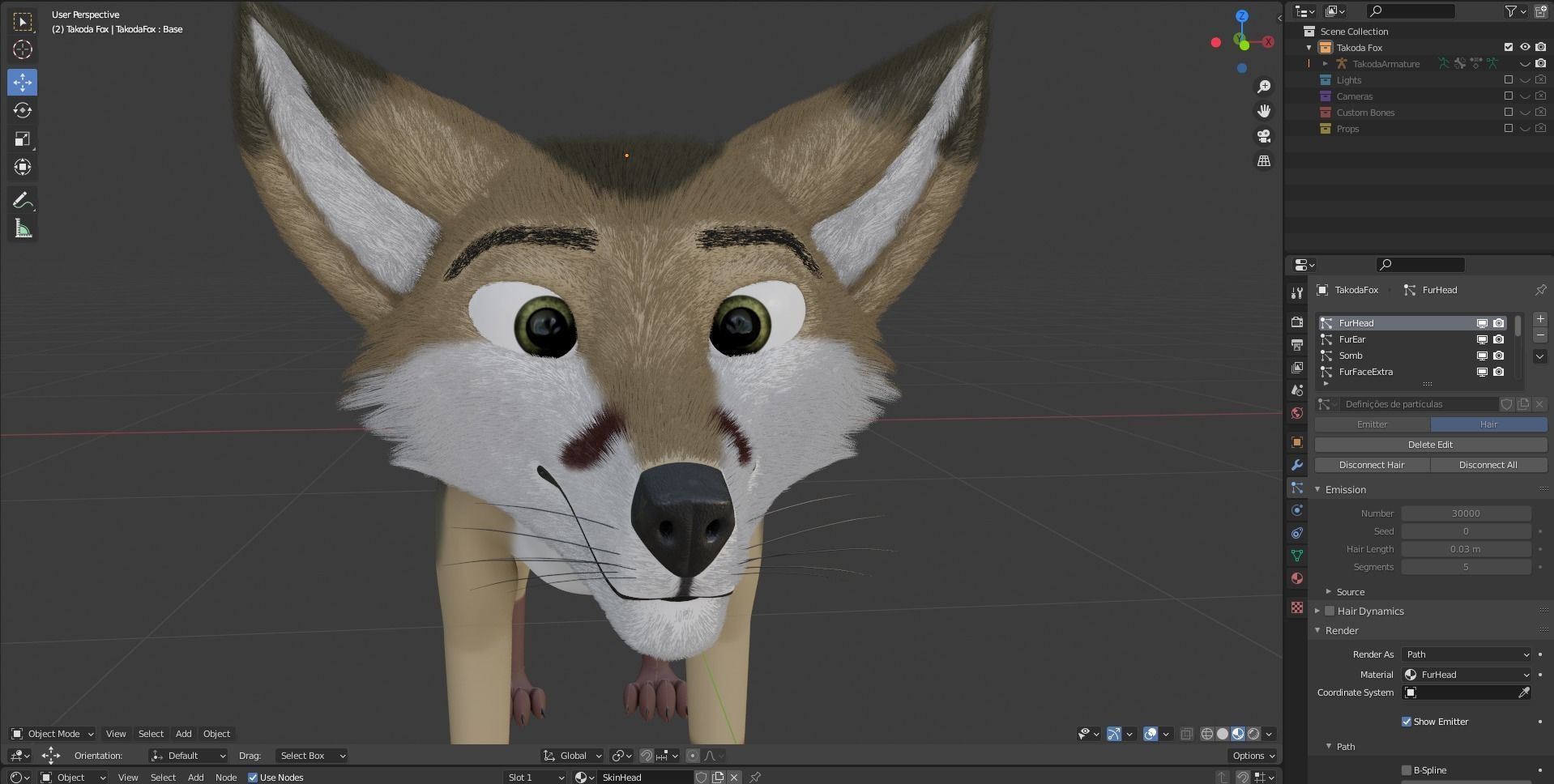Select the FurEar particle system
This screenshot has width=1554, height=784.
pos(1352,339)
